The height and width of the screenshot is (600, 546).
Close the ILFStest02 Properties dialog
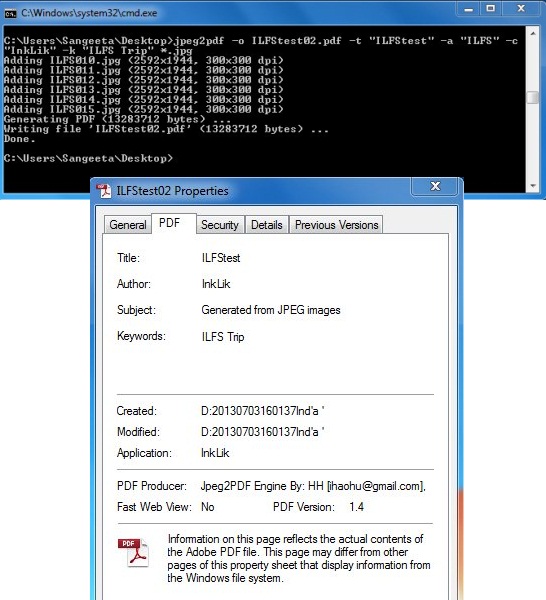tap(435, 186)
